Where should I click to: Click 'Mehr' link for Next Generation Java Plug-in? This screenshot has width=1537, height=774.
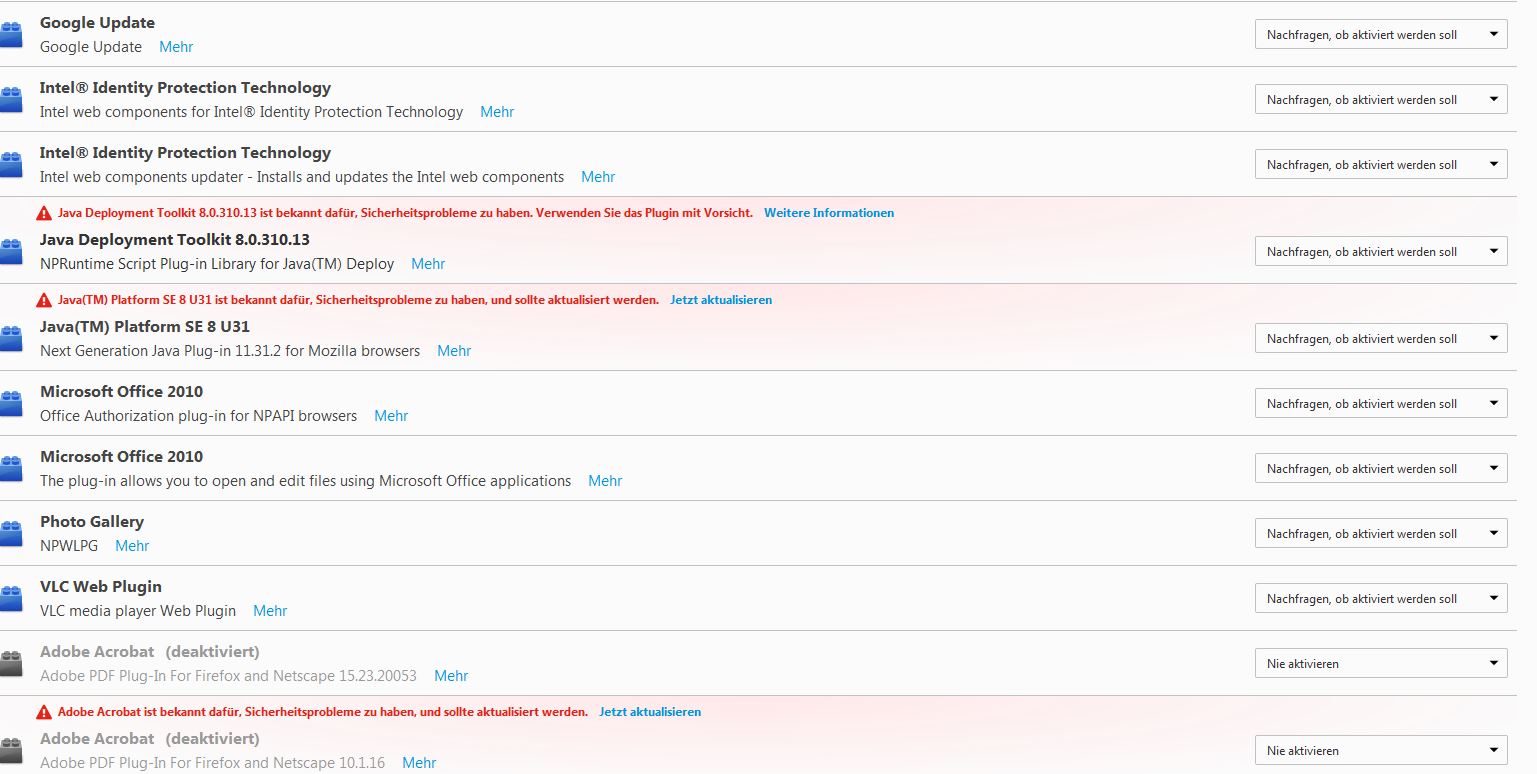[x=454, y=351]
